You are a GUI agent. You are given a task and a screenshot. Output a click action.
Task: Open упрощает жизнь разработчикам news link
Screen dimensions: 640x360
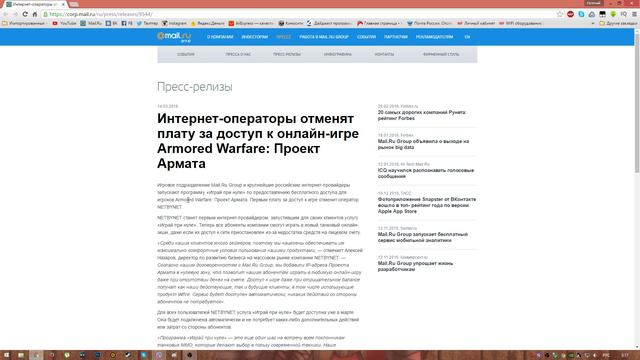pos(415,266)
